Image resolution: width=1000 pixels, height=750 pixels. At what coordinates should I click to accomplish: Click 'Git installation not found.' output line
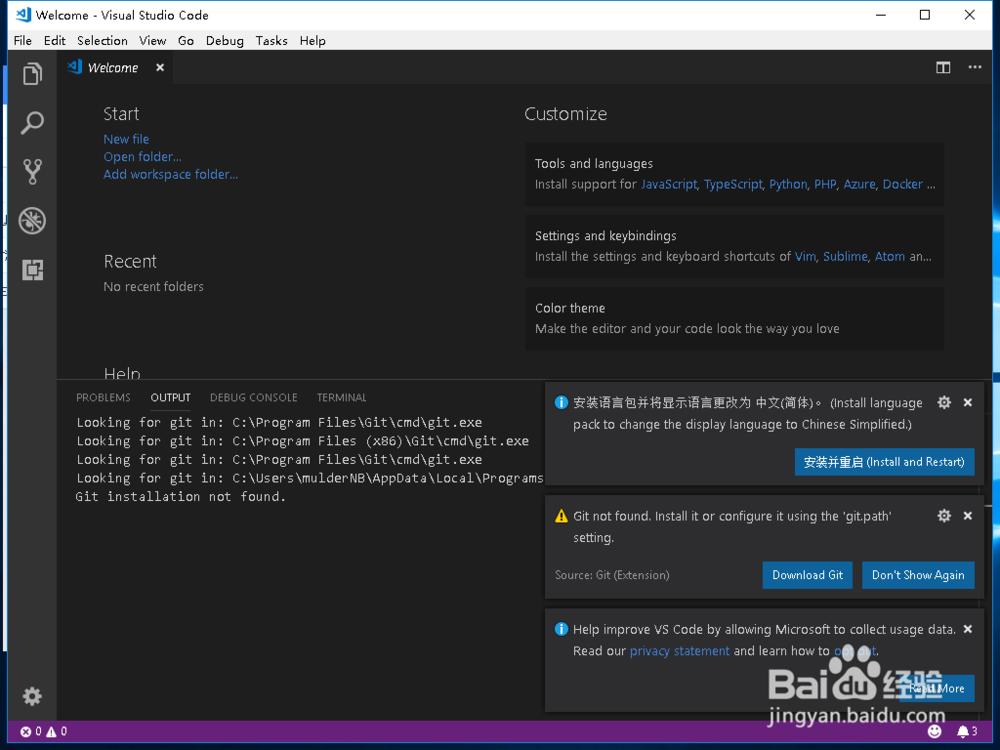[180, 496]
